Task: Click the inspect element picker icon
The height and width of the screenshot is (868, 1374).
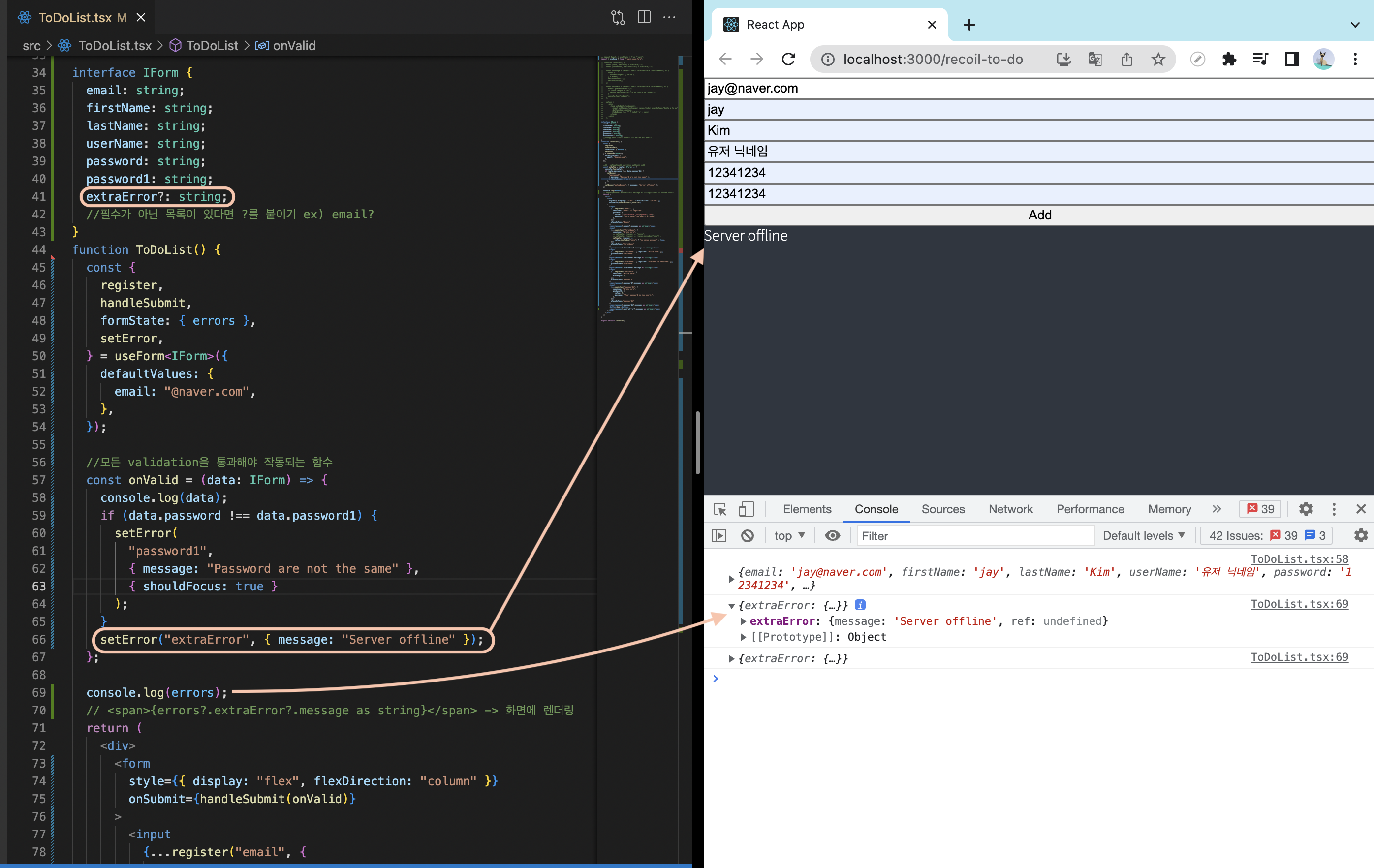Action: [719, 509]
